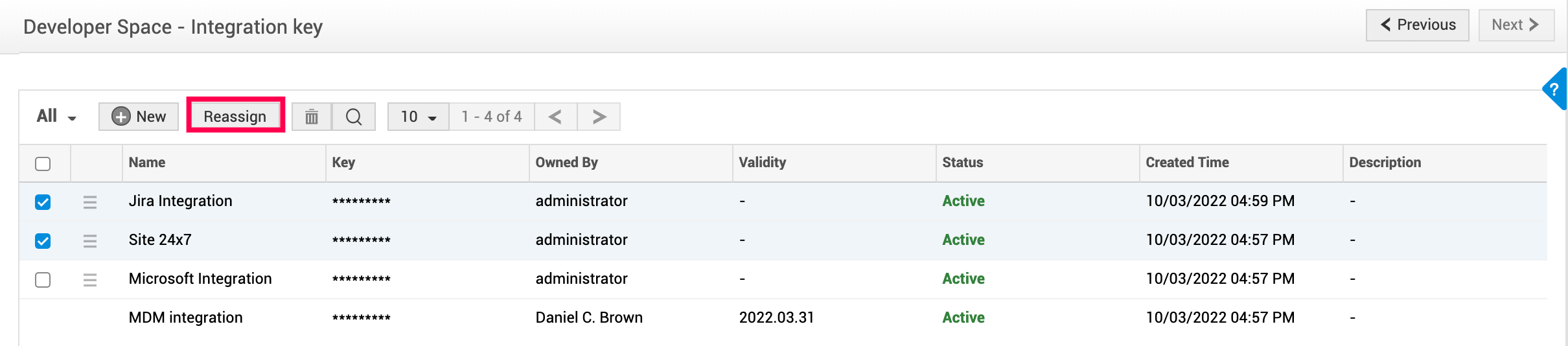Toggle the select-all header checkbox
This screenshot has height=346, width=1568.
pyautogui.click(x=43, y=163)
